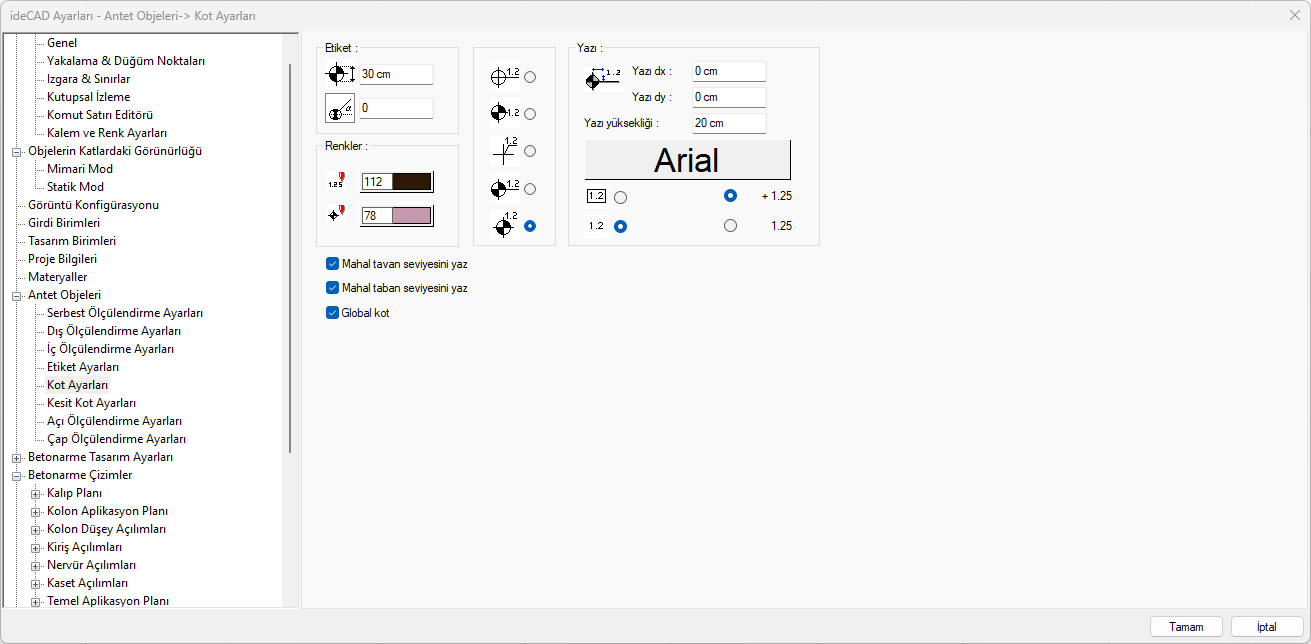
Task: Open Serbest Ölçülendirme Ayarları
Action: tap(125, 313)
